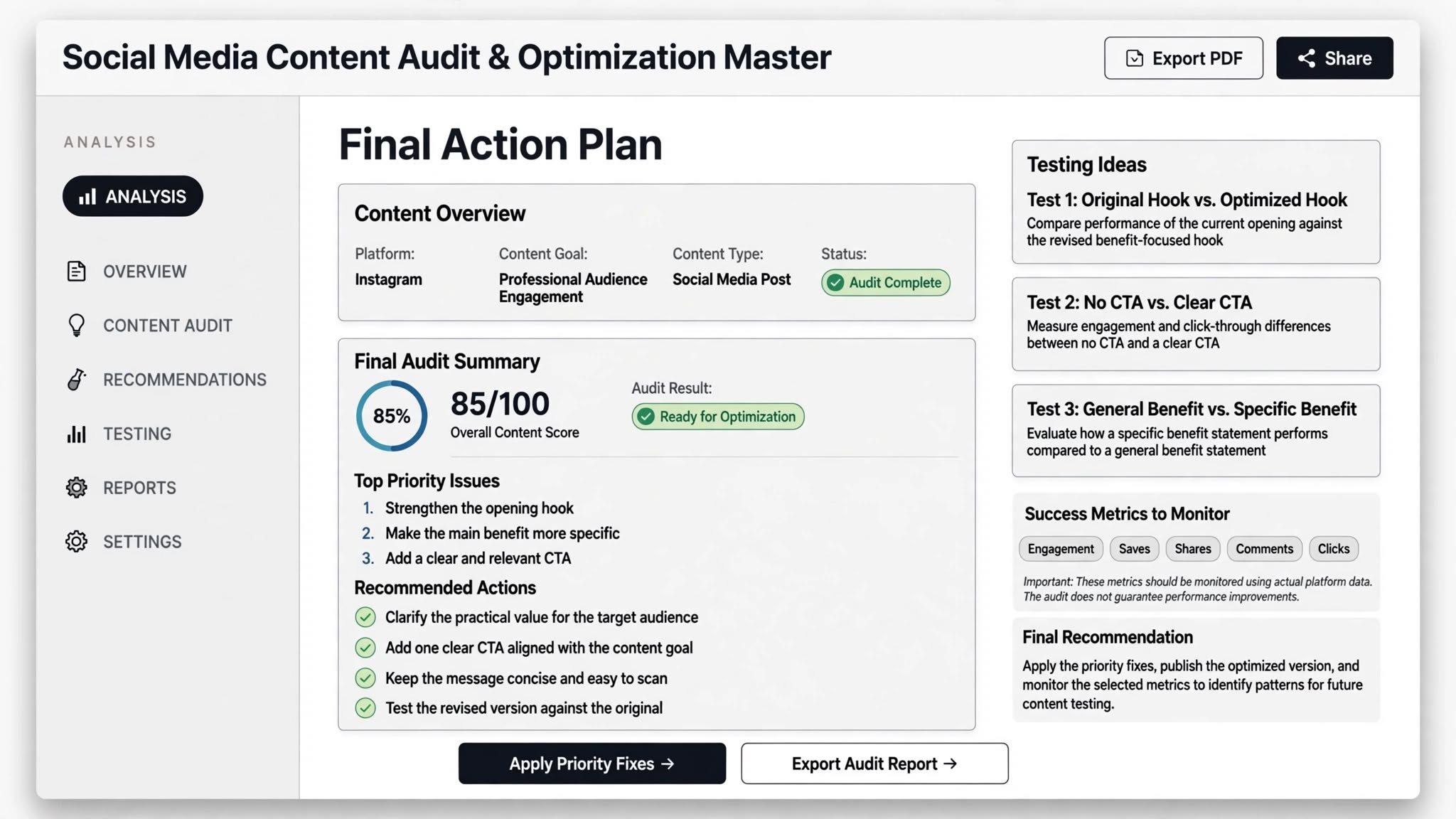Open the Overview sidebar section
Viewport: 1456px width, 819px height.
click(x=127, y=272)
